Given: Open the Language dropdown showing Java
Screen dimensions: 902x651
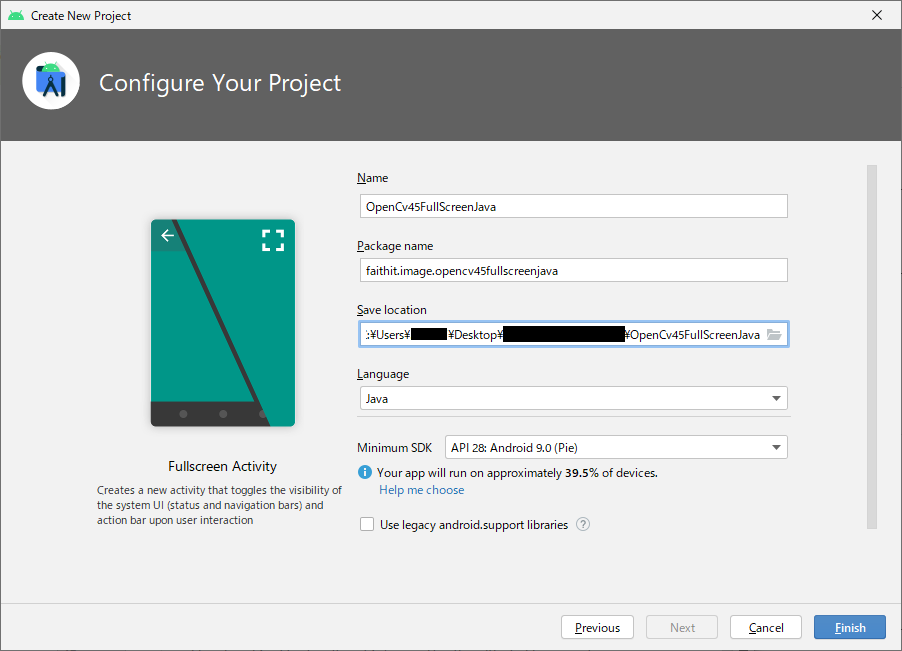Looking at the screenshot, I should pos(574,399).
